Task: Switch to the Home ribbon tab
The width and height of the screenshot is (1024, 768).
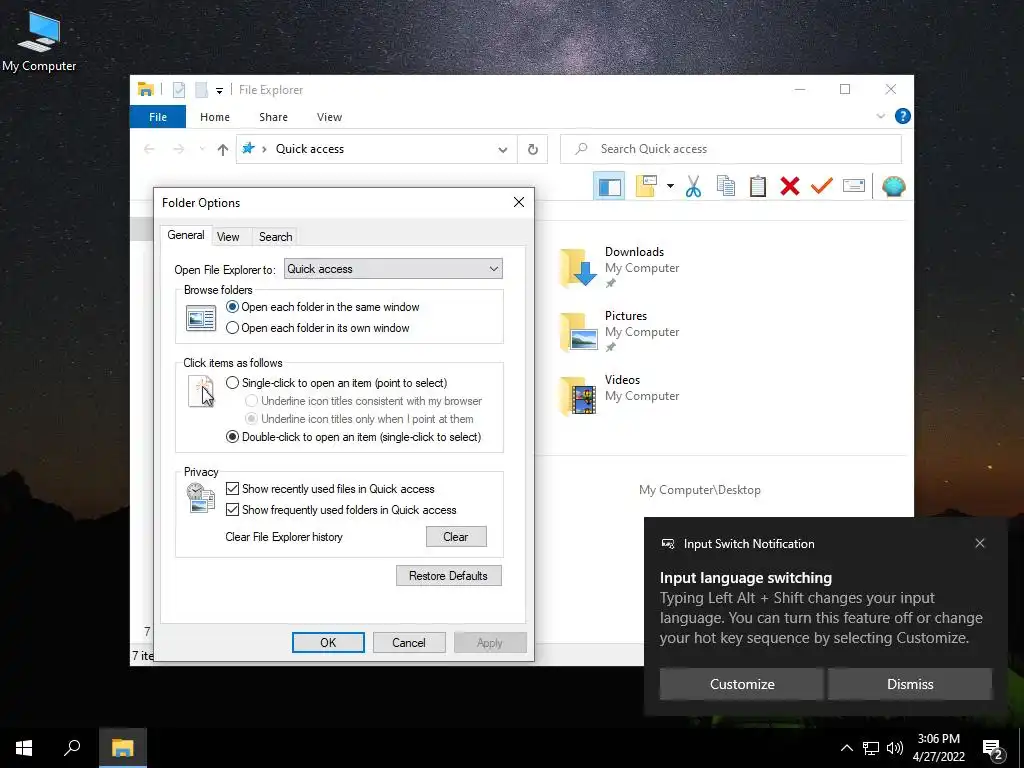Action: (215, 117)
